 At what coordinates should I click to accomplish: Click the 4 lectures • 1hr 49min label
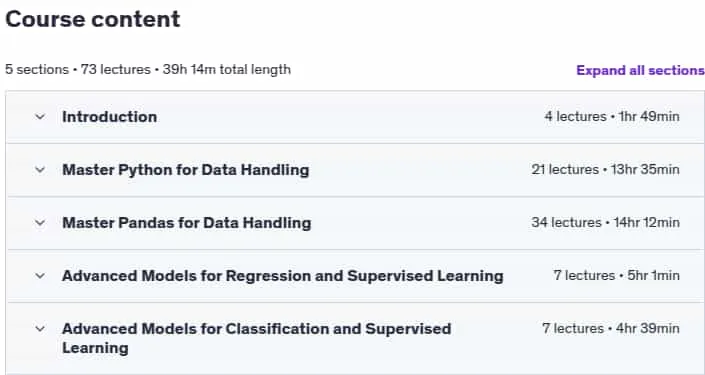click(x=612, y=117)
